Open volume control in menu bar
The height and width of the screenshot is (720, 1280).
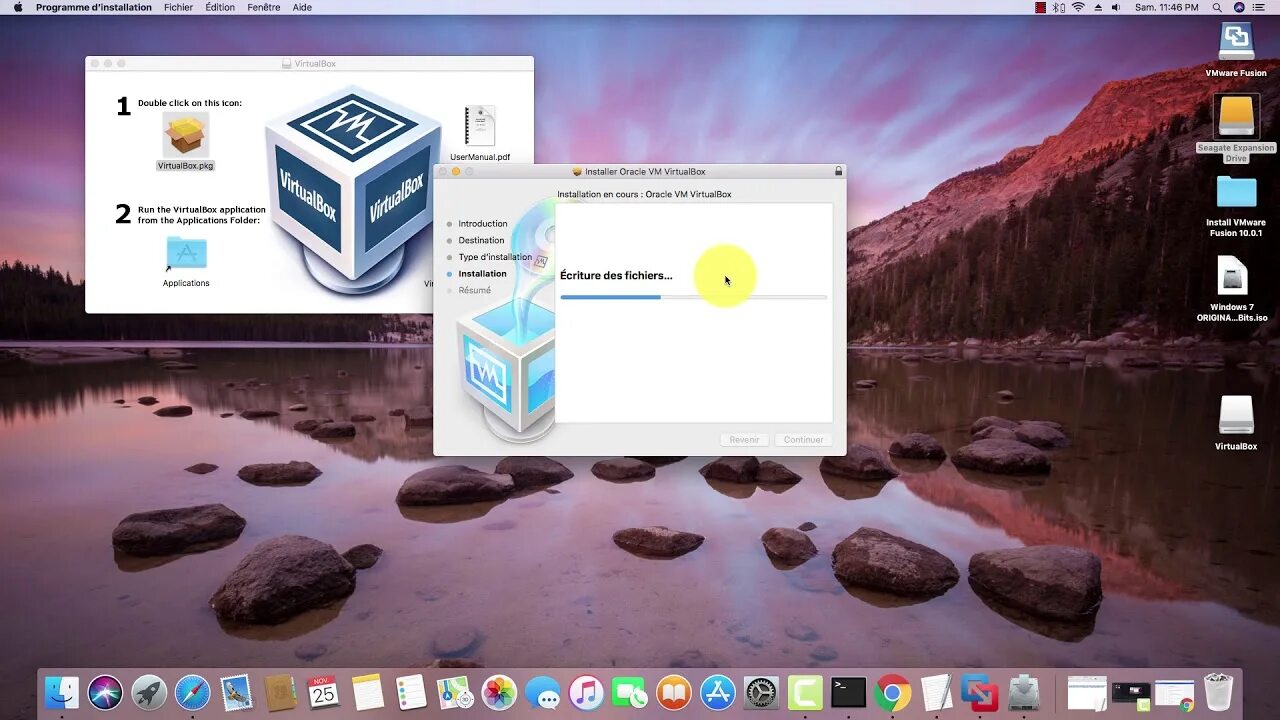[x=1117, y=7]
